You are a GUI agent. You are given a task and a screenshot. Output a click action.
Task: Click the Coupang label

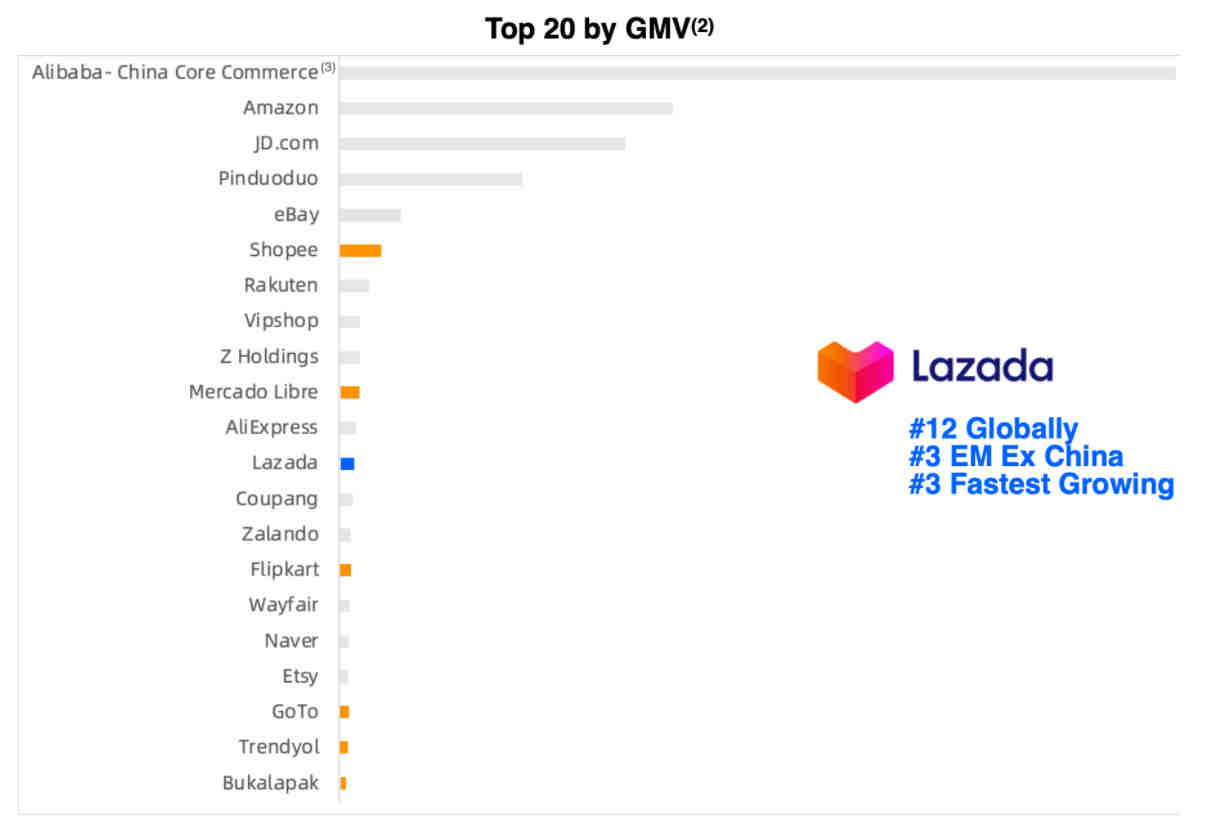(x=277, y=499)
